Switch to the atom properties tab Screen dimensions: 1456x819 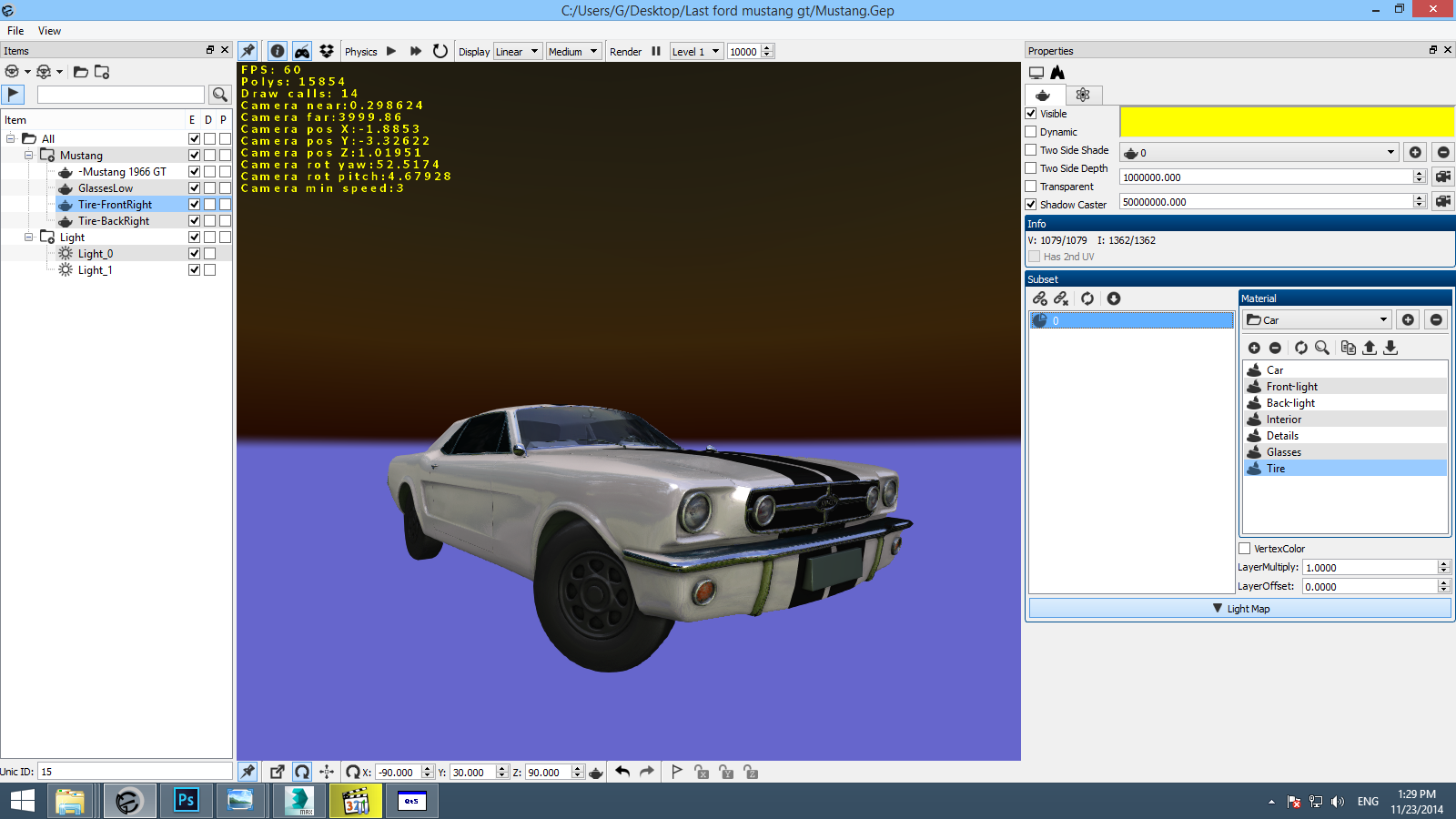pyautogui.click(x=1082, y=95)
